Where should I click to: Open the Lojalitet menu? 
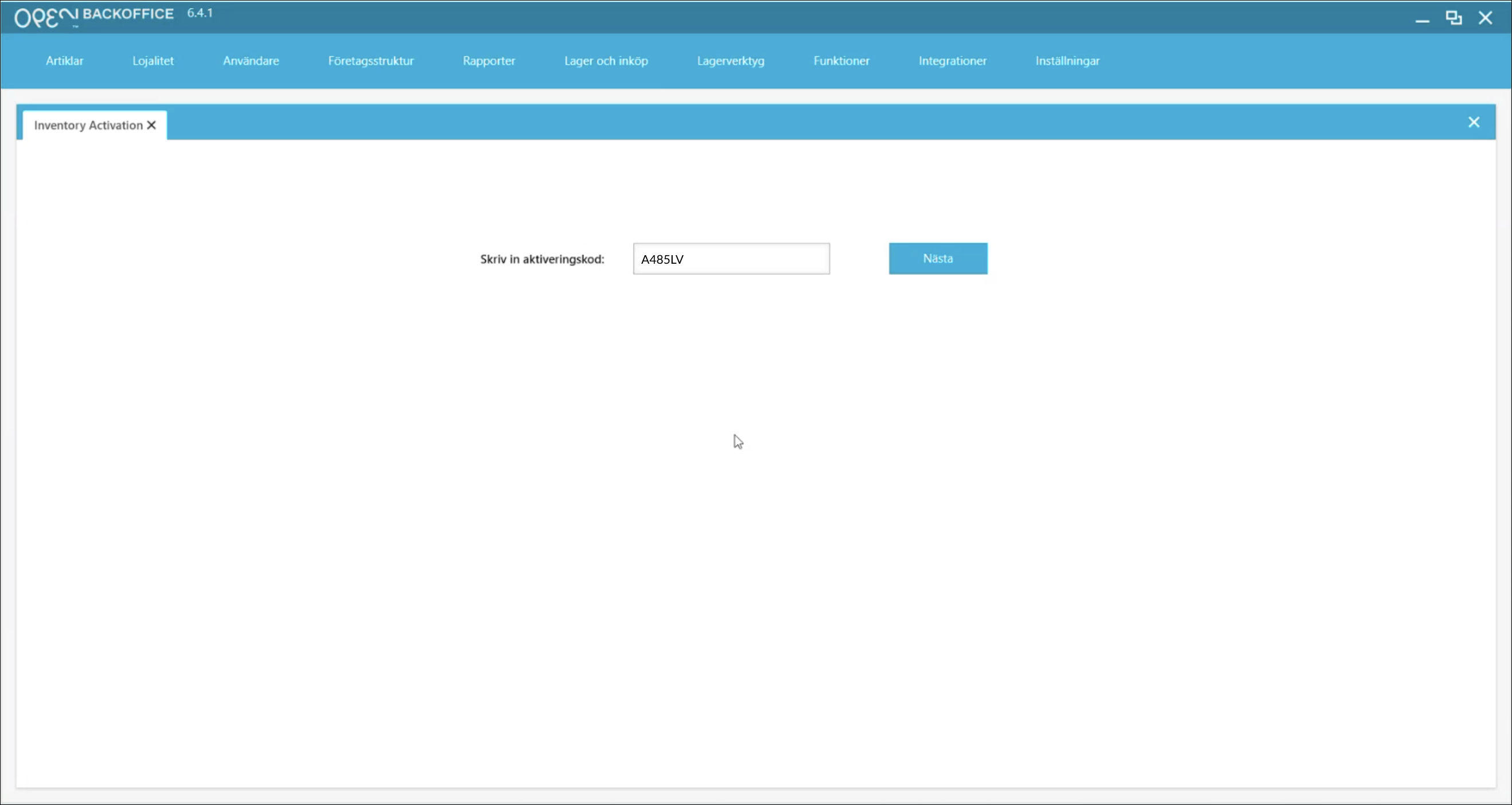coord(153,61)
